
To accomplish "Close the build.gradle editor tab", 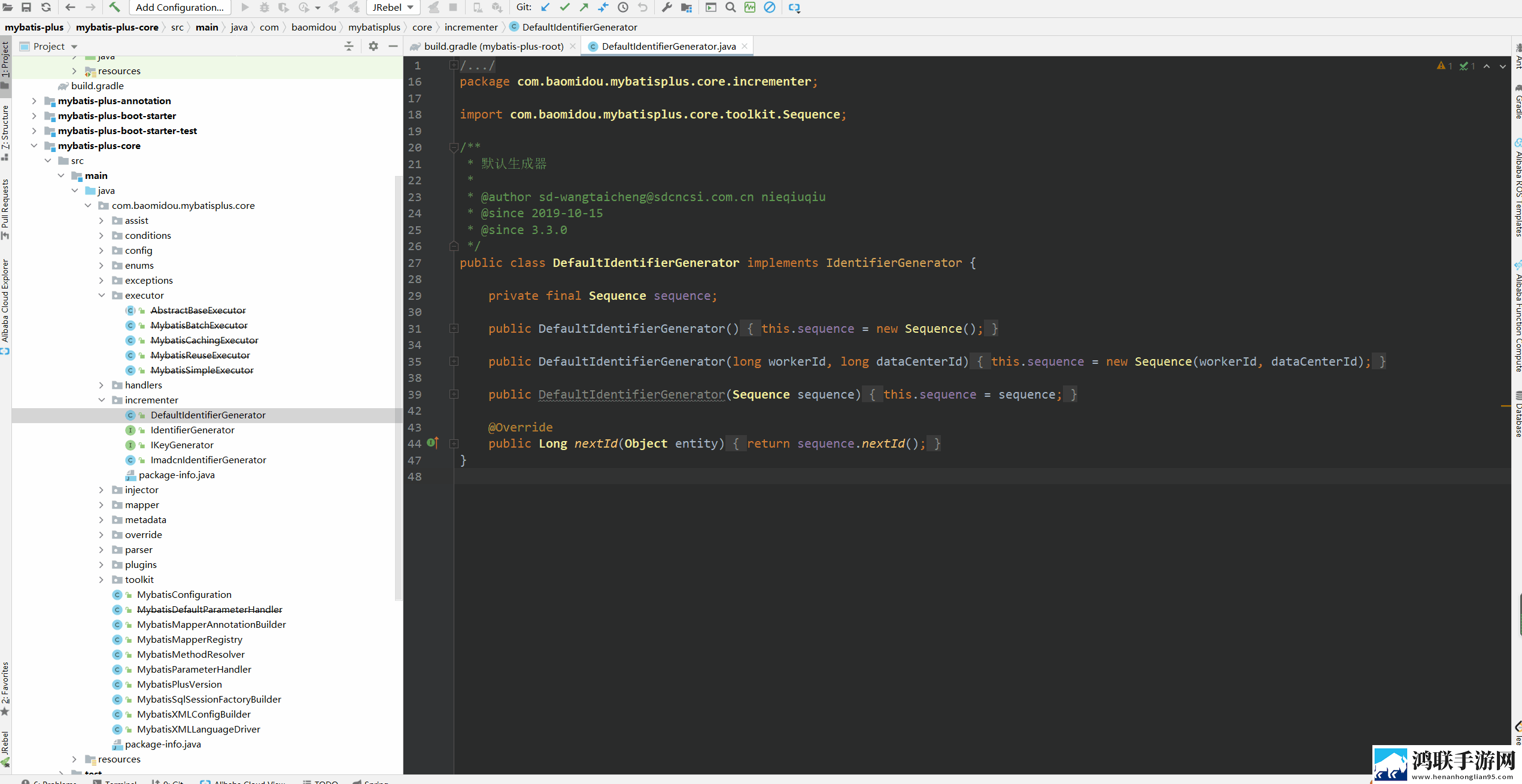I will (573, 46).
